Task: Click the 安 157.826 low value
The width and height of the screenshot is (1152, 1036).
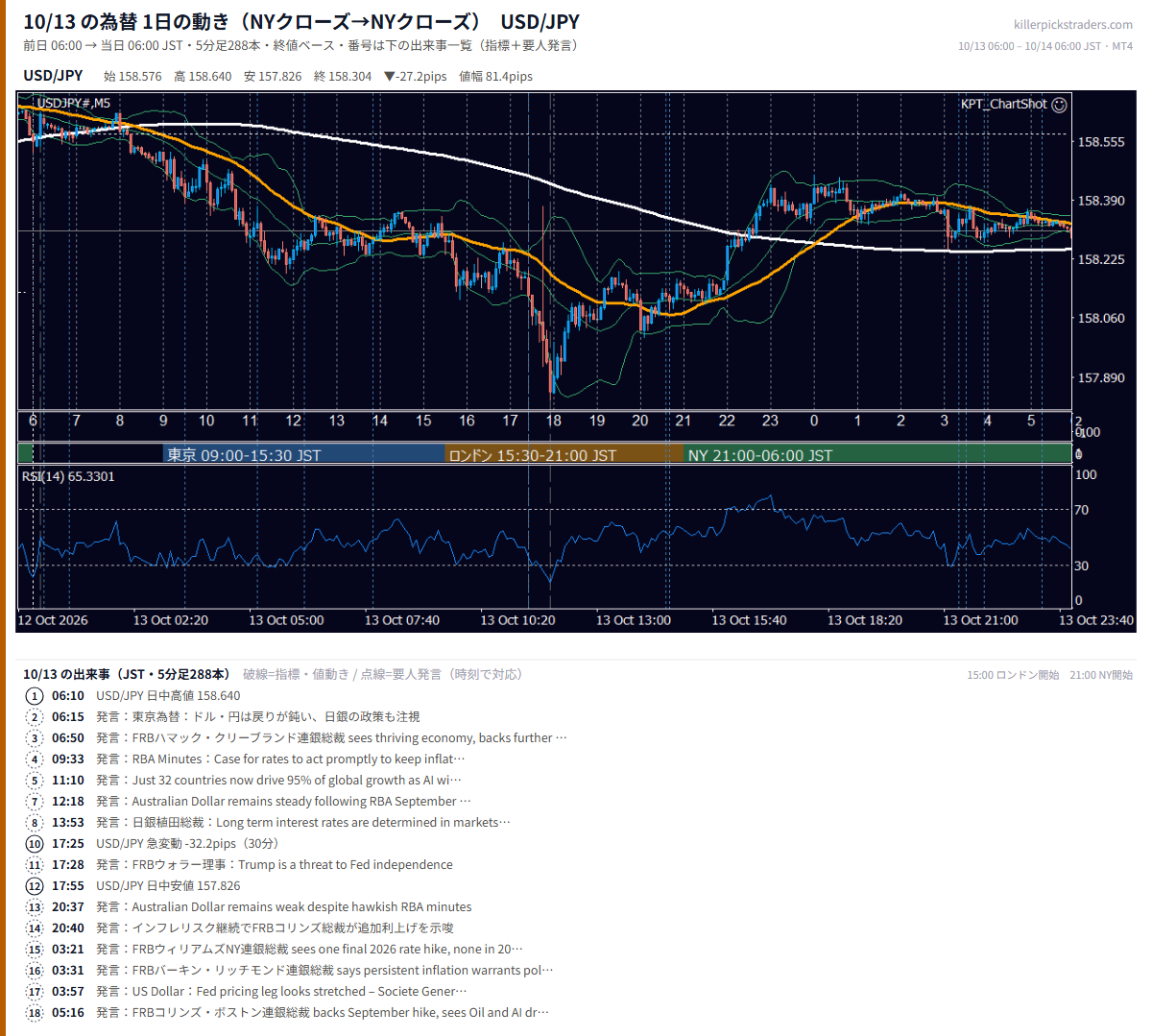Action: pos(273,77)
